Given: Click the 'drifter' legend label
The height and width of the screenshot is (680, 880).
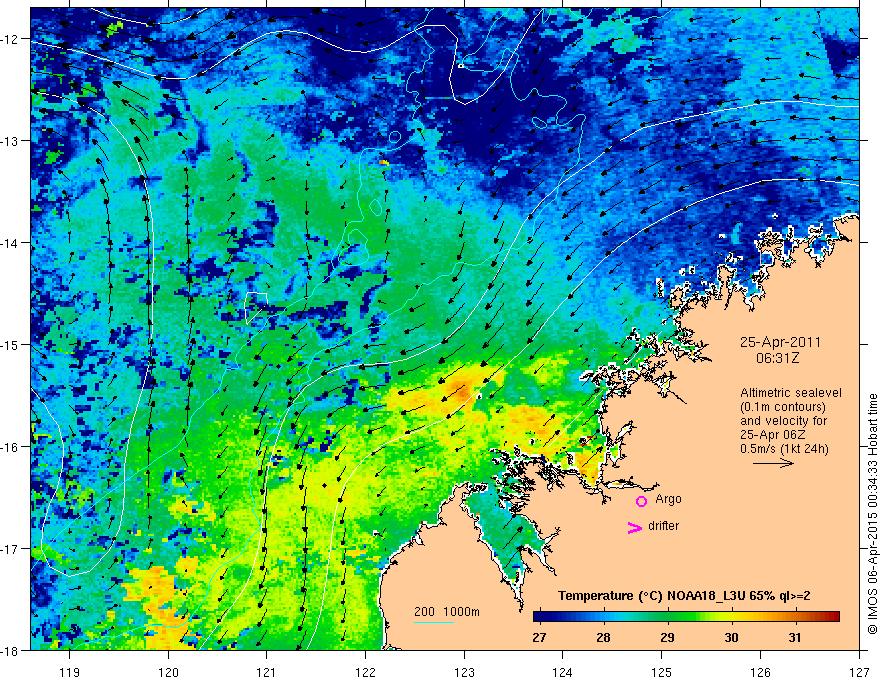Looking at the screenshot, I should coord(663,526).
